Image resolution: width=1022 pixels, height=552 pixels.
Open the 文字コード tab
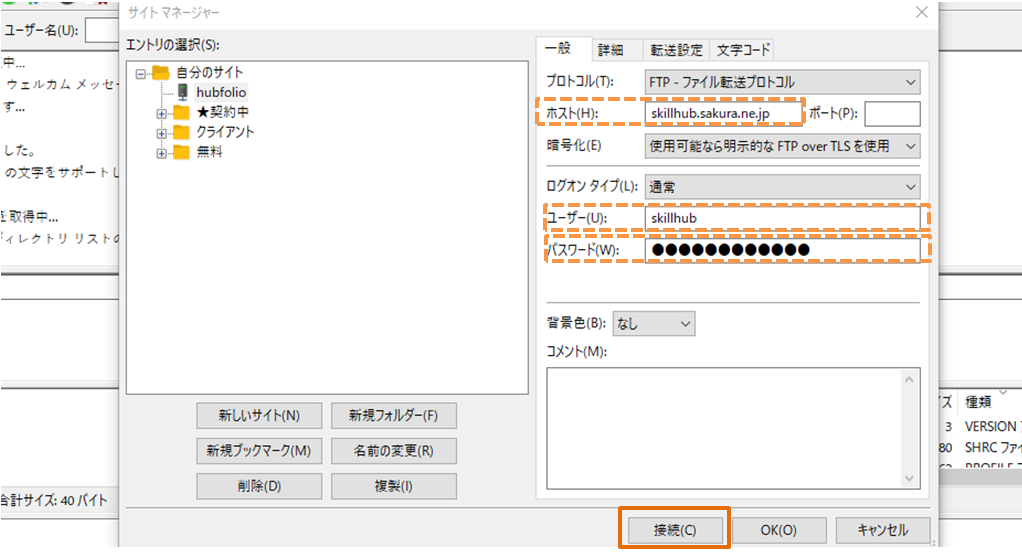click(x=743, y=50)
